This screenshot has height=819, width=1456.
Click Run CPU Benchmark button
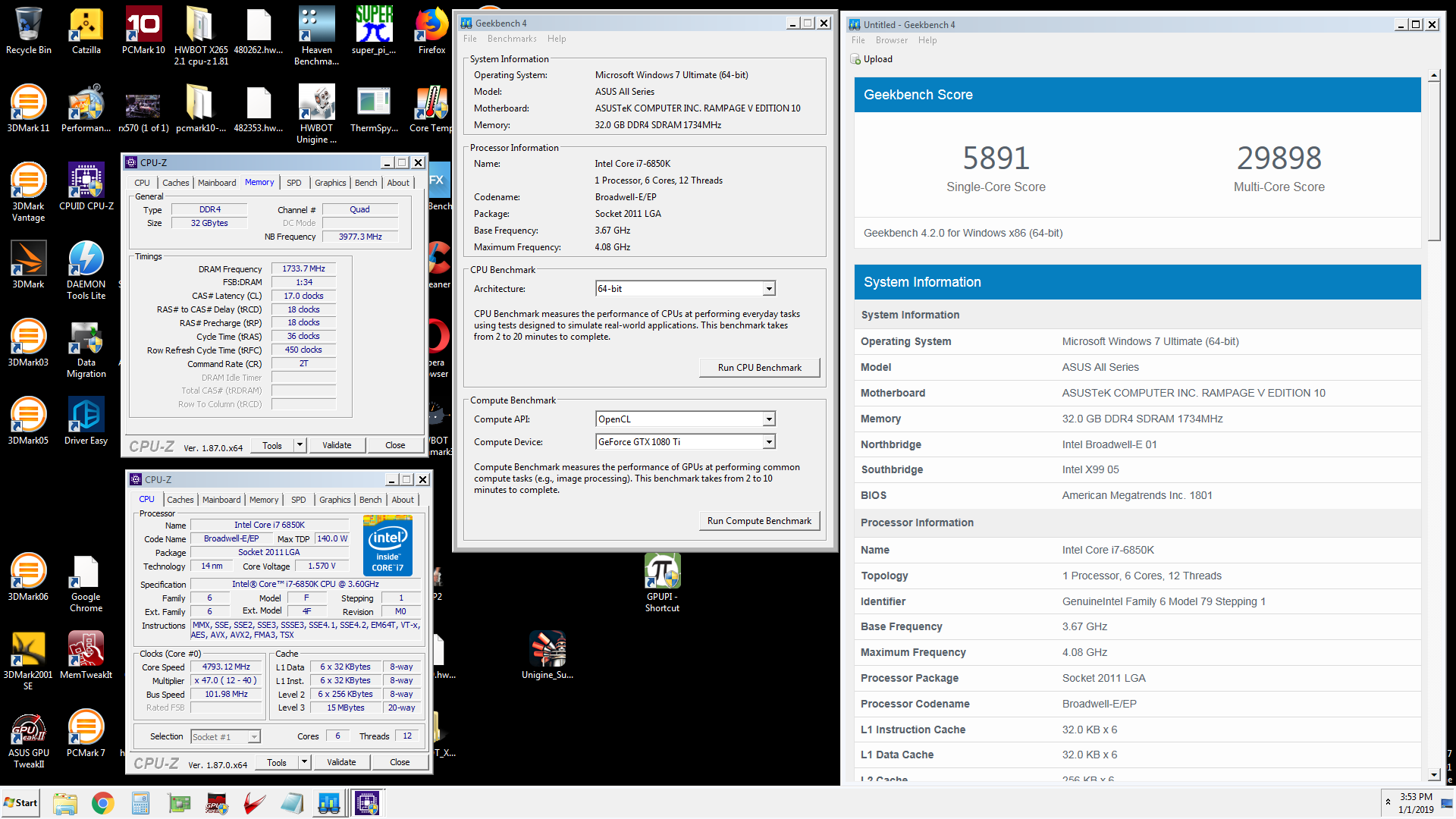point(759,368)
